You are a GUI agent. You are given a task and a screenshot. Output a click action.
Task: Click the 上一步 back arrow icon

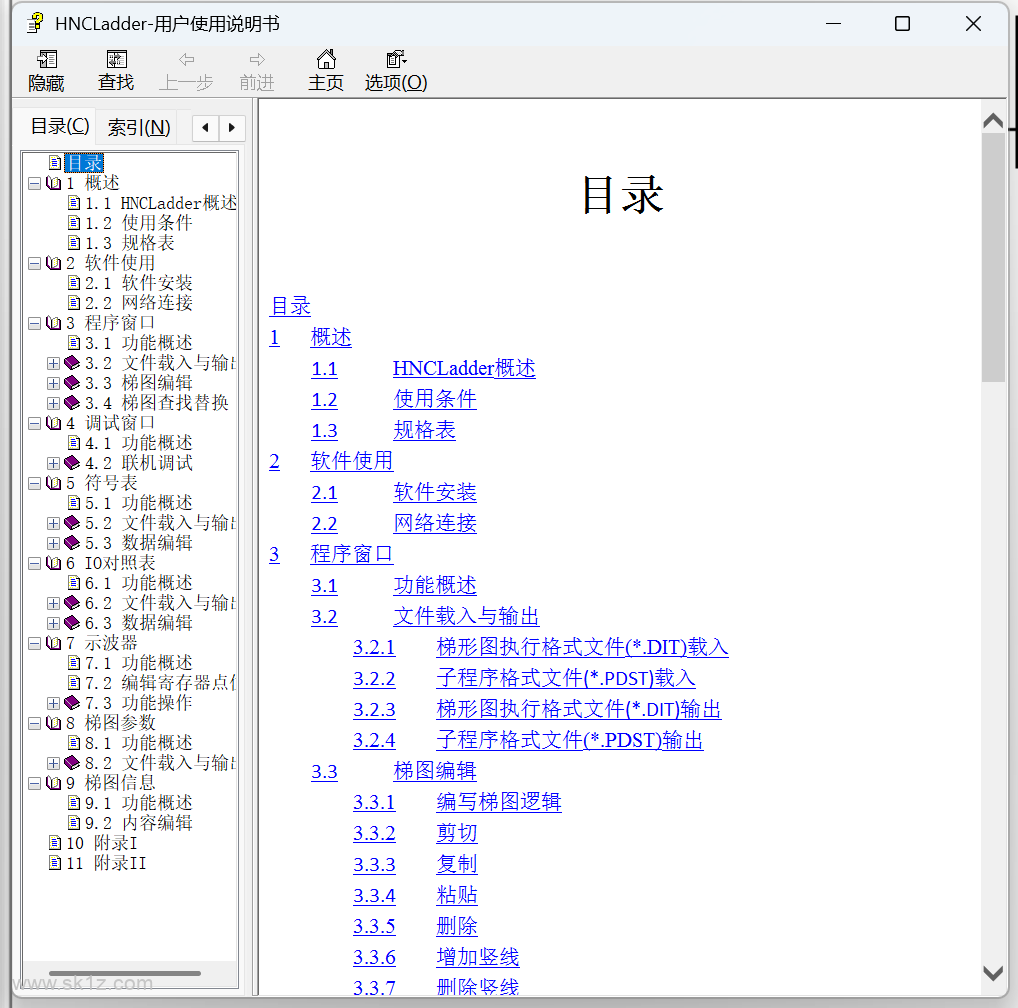pyautogui.click(x=186, y=60)
